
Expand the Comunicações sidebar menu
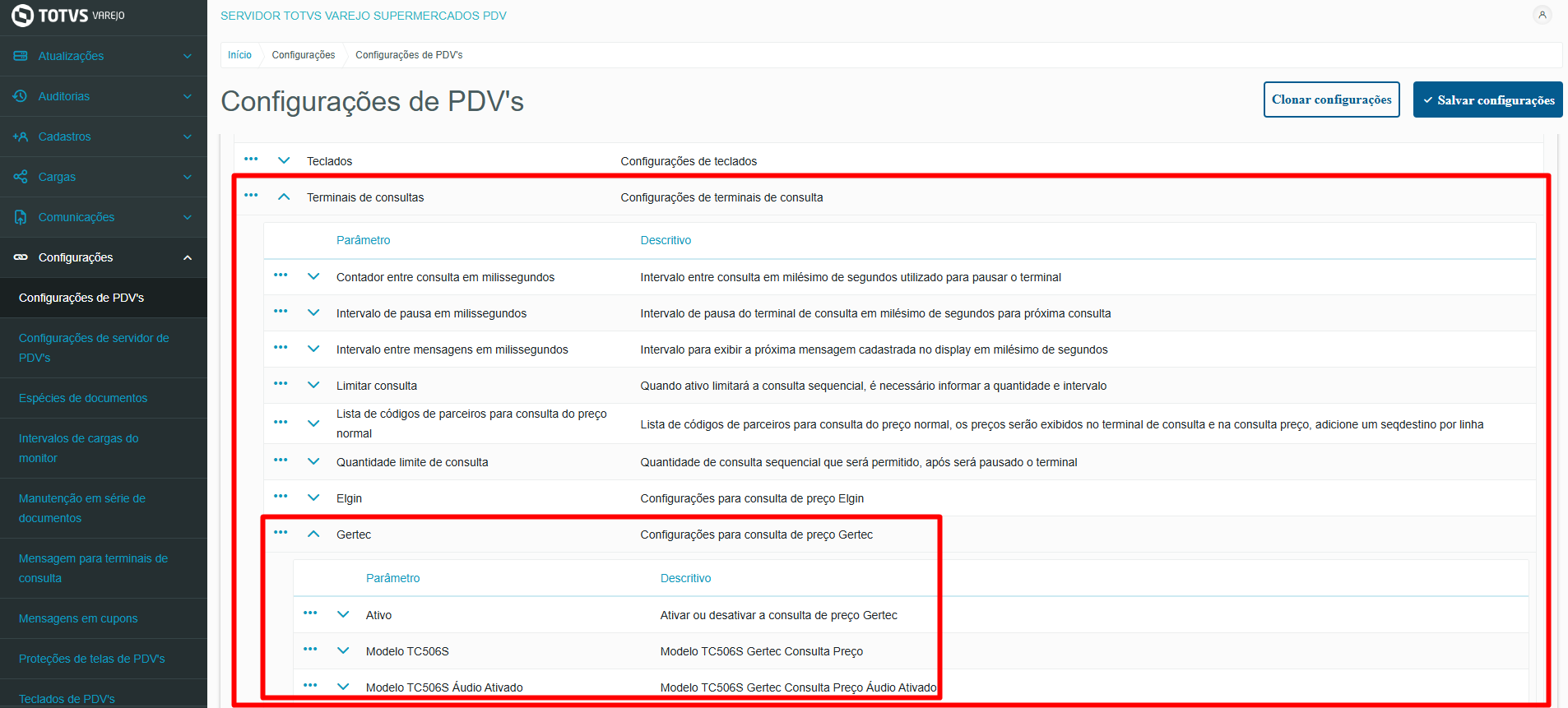188,217
